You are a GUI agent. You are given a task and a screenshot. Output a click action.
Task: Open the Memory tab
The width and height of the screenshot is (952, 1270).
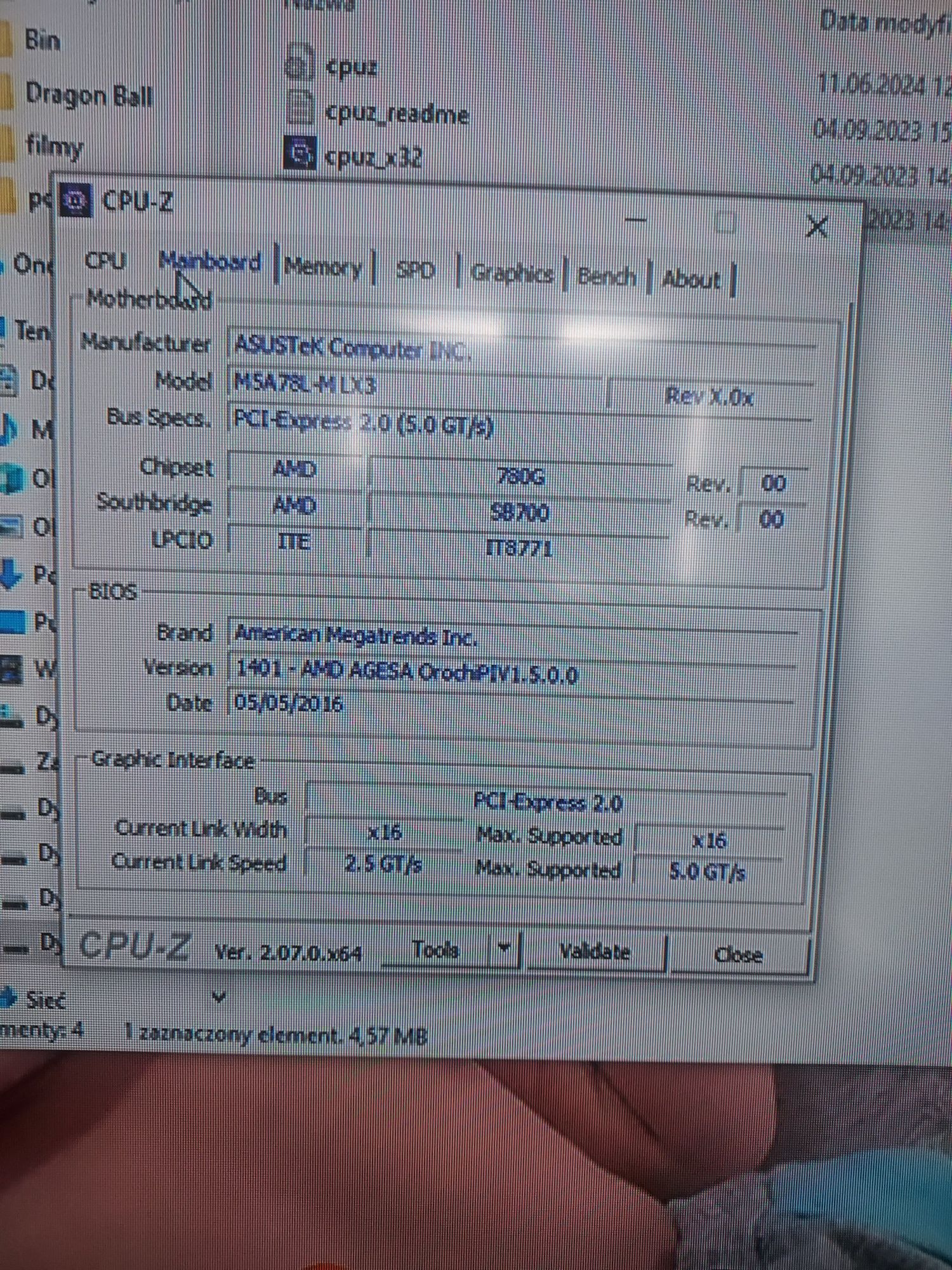point(322,267)
